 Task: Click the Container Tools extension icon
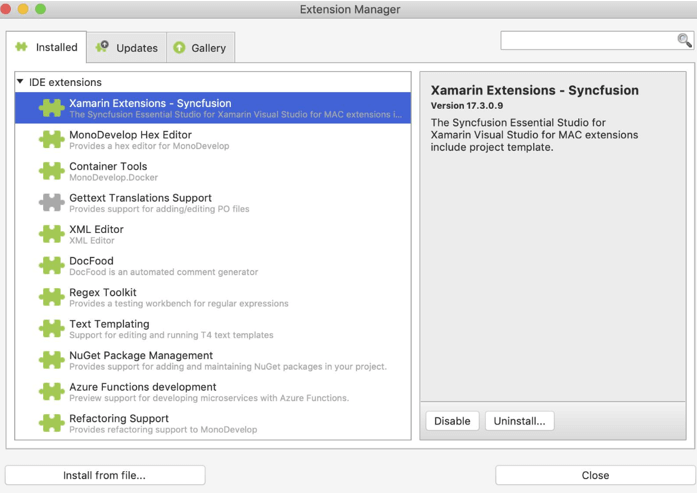tap(51, 171)
